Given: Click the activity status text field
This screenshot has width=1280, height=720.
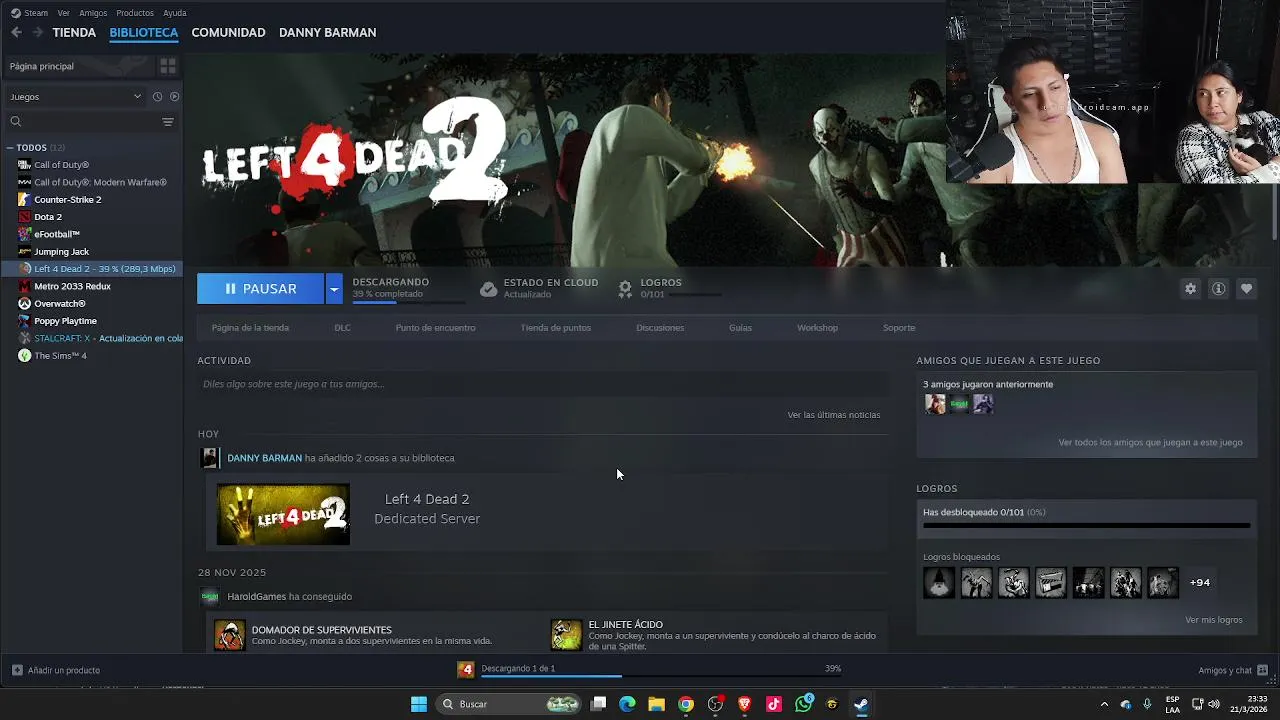Looking at the screenshot, I should [543, 384].
